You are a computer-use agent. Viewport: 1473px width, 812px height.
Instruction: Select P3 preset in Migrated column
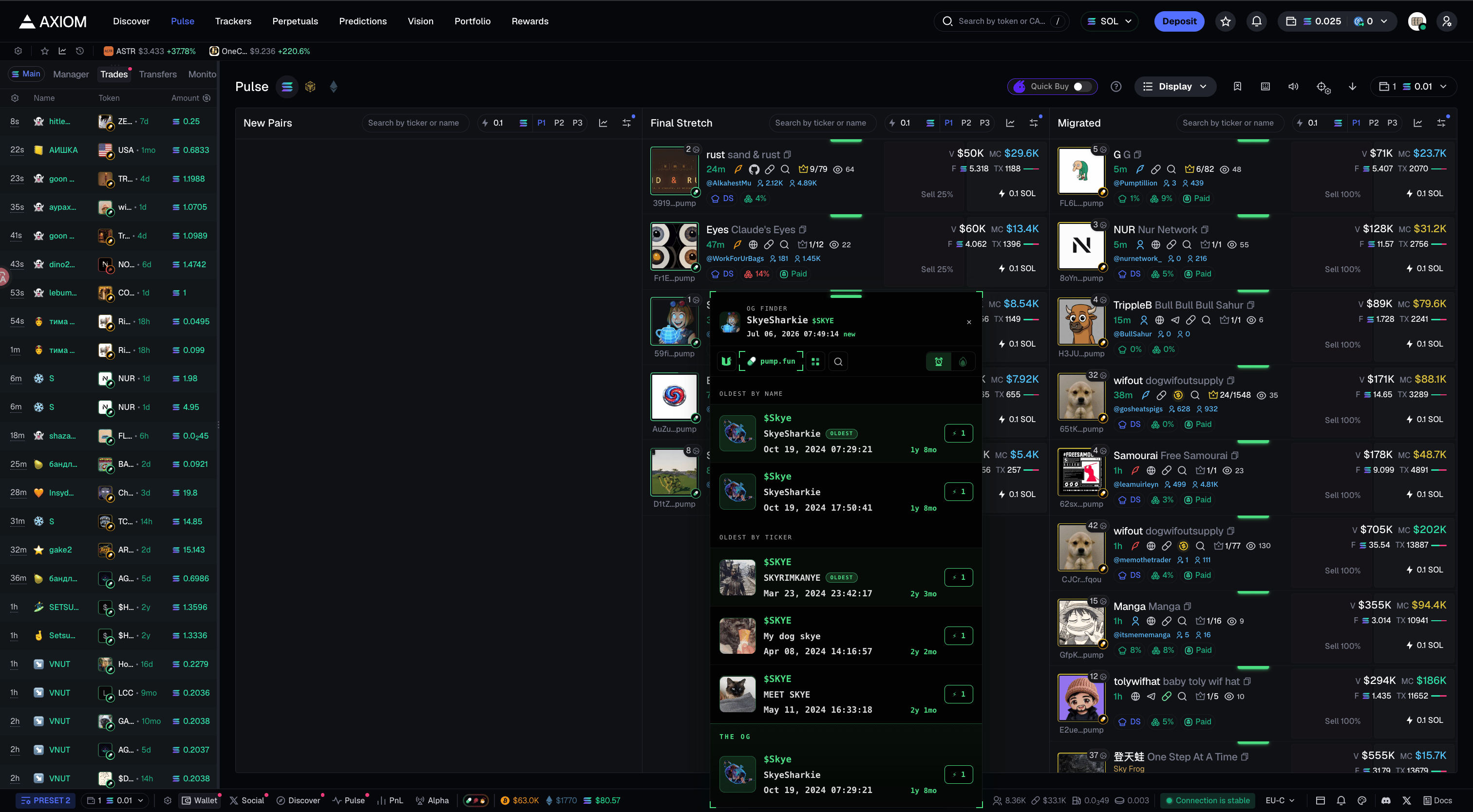pos(1392,123)
